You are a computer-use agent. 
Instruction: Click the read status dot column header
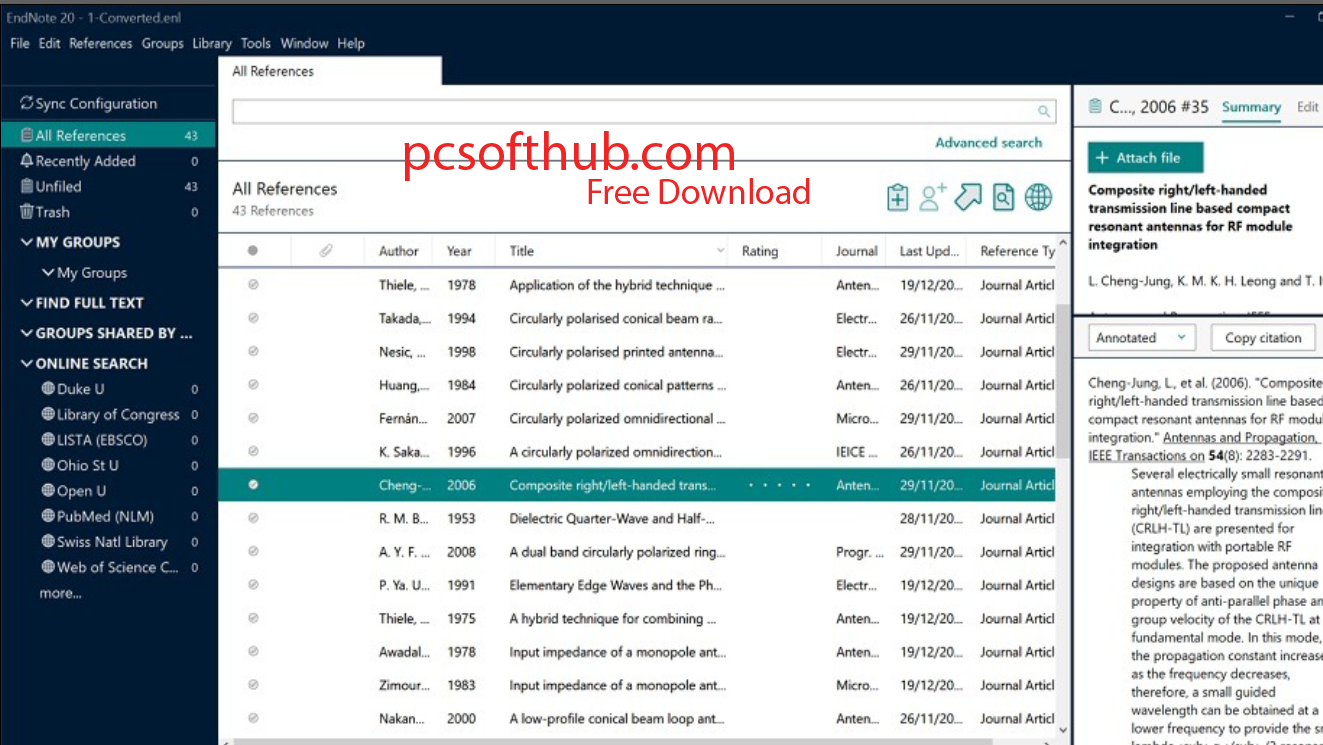coord(252,251)
